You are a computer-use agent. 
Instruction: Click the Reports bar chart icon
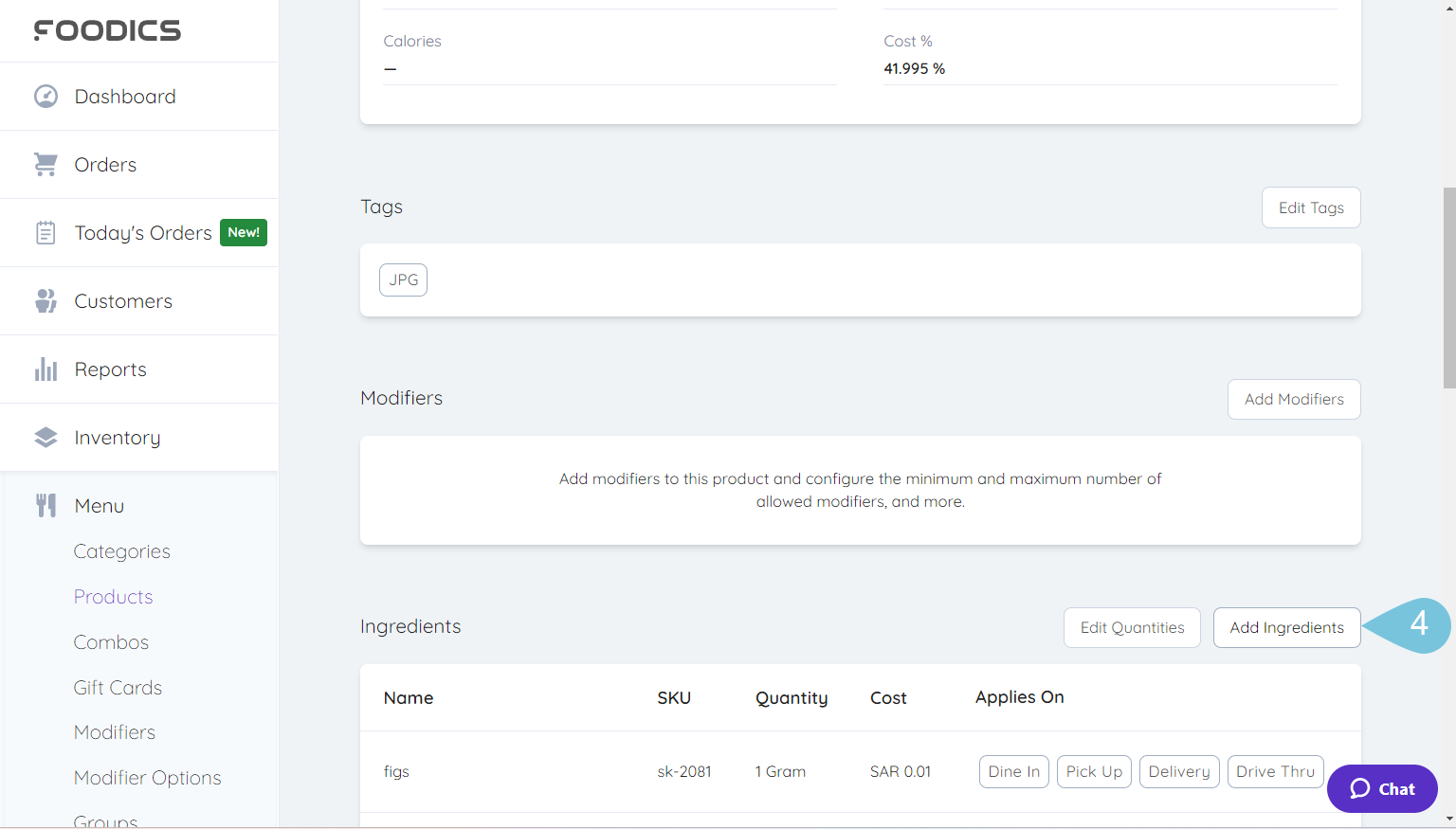tap(45, 369)
